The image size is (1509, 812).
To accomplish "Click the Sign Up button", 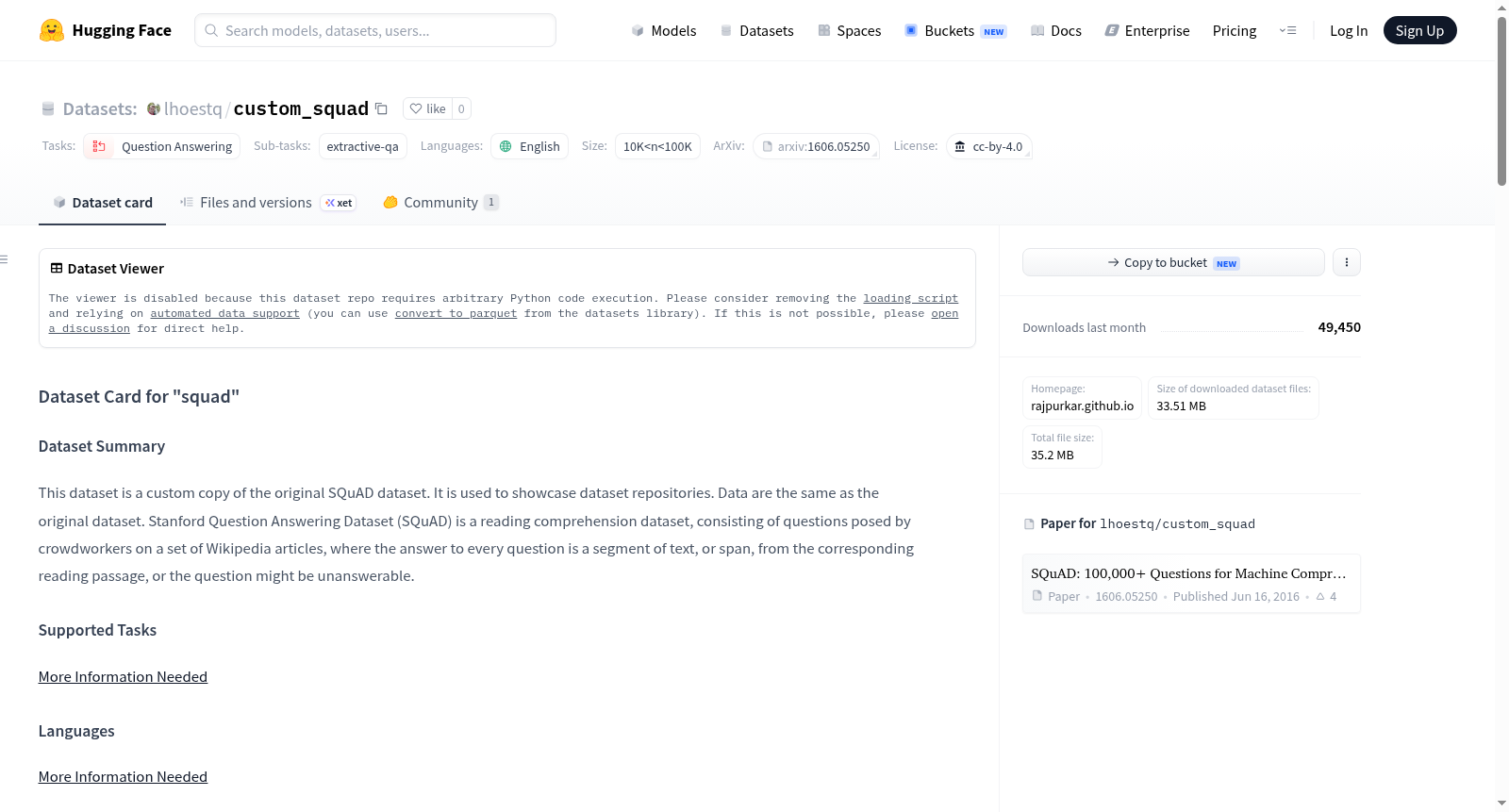I will [x=1419, y=30].
